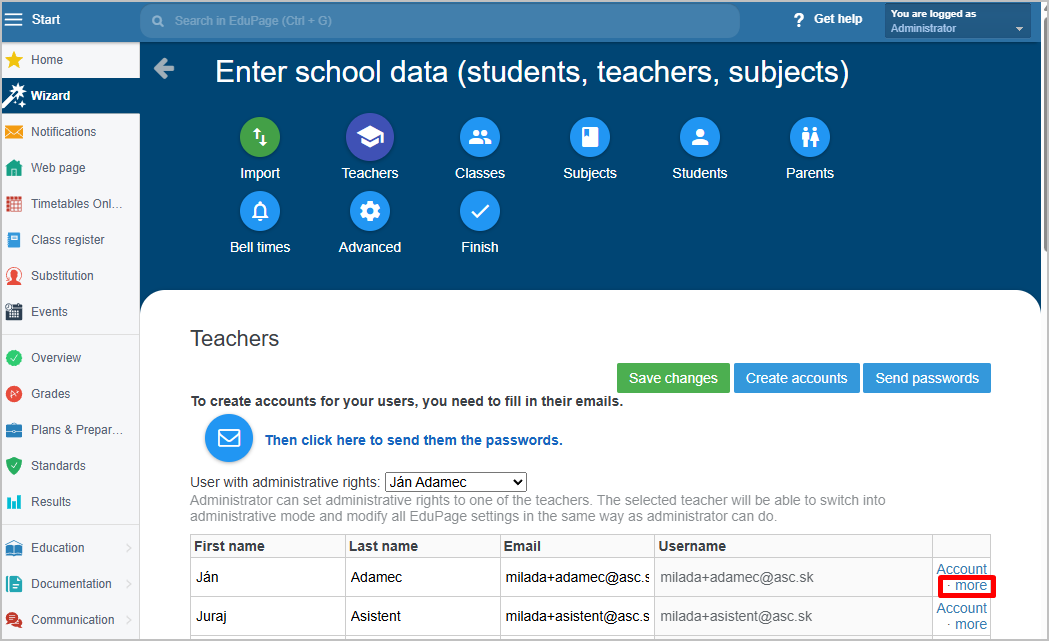Open Advanced settings gear icon
Image resolution: width=1049 pixels, height=641 pixels.
coord(370,212)
